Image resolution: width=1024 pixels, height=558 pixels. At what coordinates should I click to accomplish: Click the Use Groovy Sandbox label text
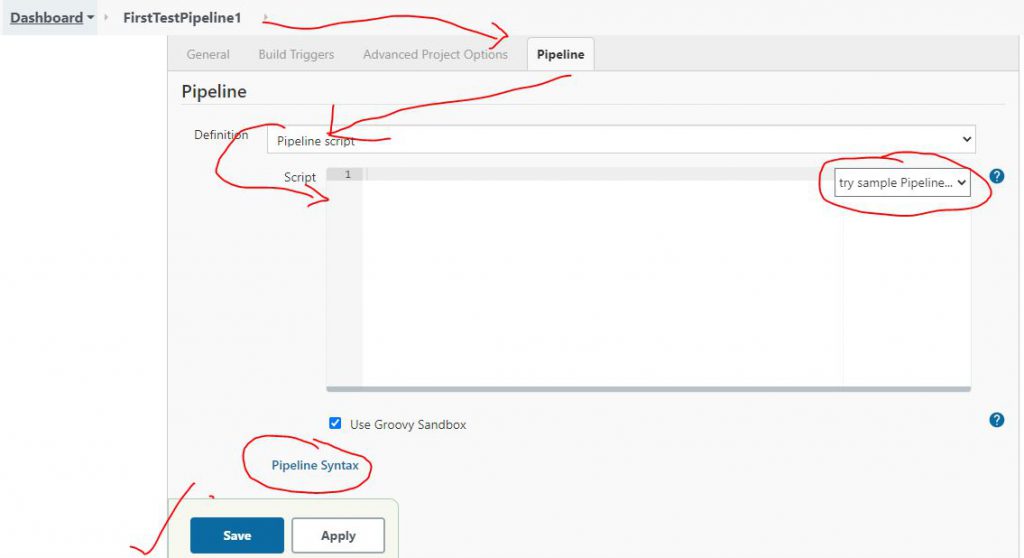click(408, 424)
